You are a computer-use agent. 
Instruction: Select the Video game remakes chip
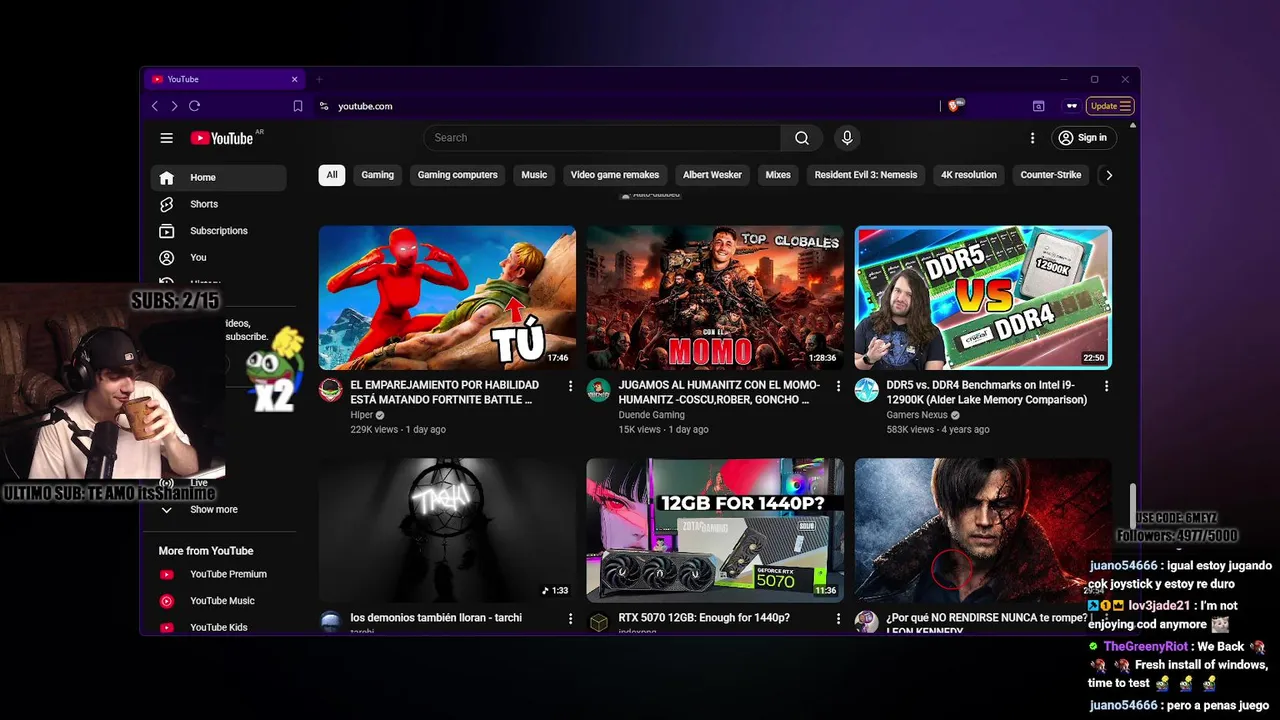[x=615, y=175]
